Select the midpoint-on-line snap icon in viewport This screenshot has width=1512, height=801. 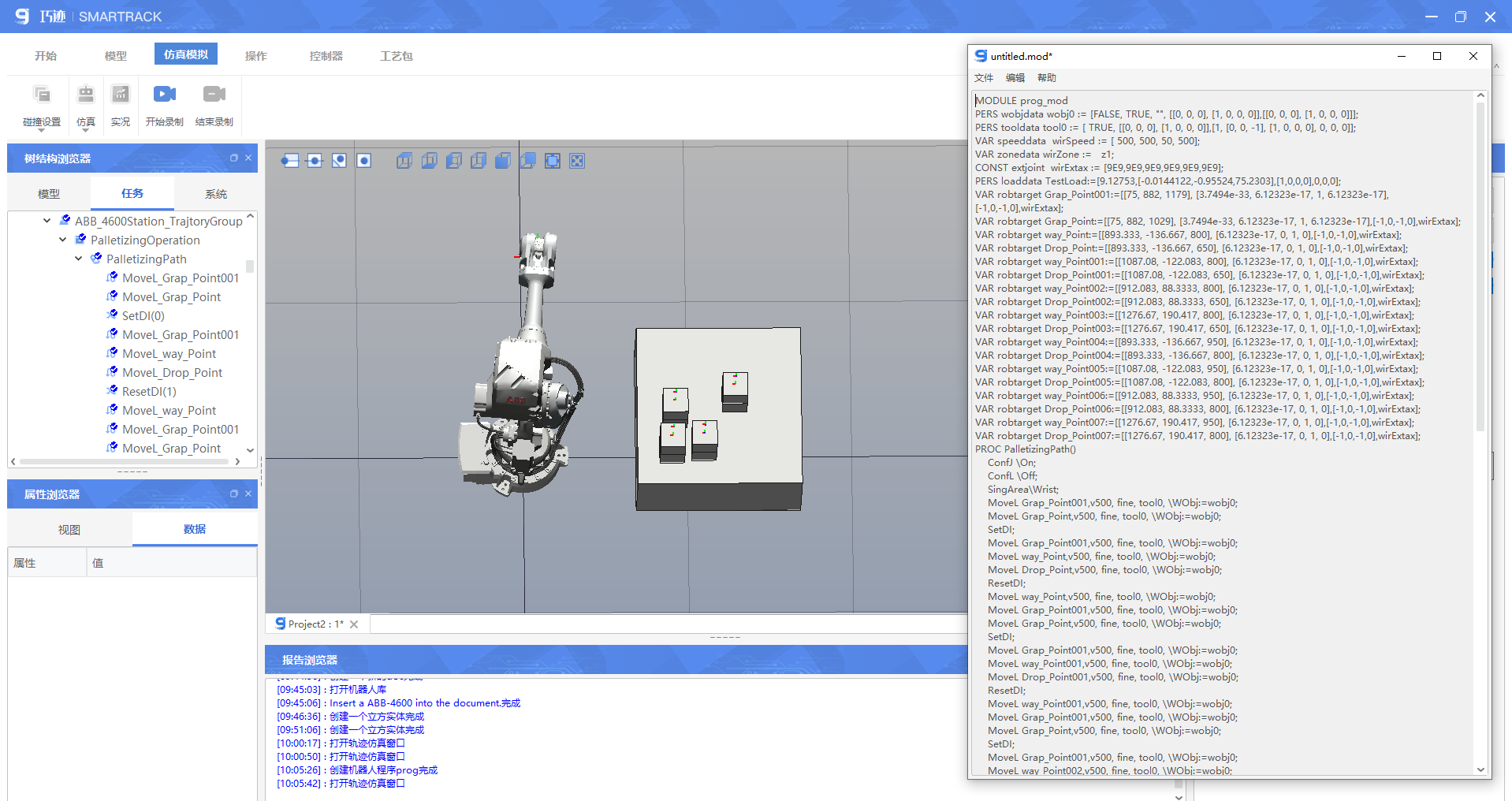click(x=315, y=161)
